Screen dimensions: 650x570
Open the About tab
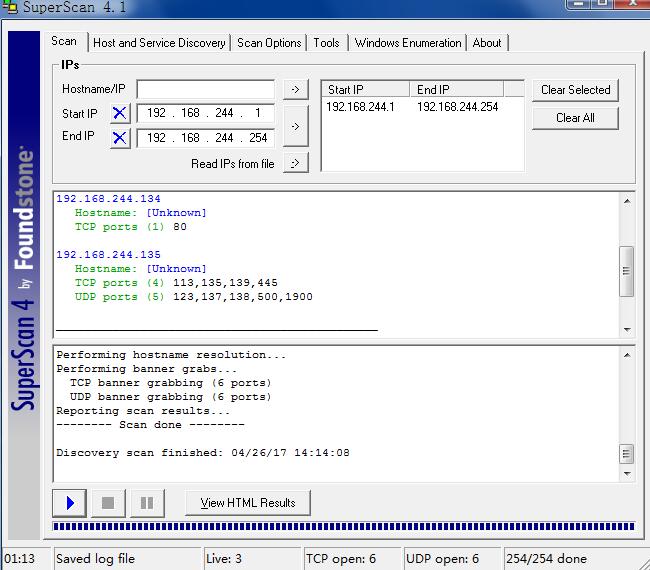[487, 43]
